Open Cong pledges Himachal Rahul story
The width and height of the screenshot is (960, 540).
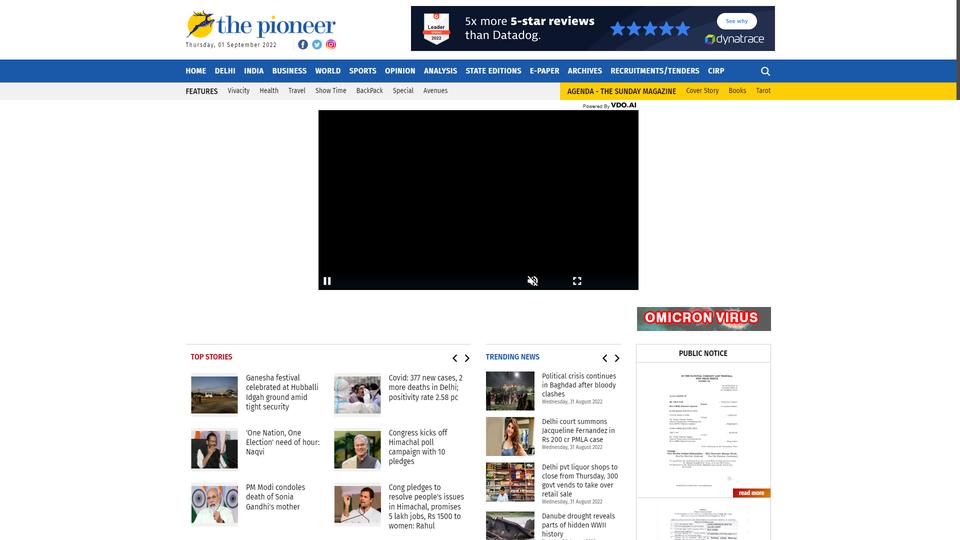426,506
